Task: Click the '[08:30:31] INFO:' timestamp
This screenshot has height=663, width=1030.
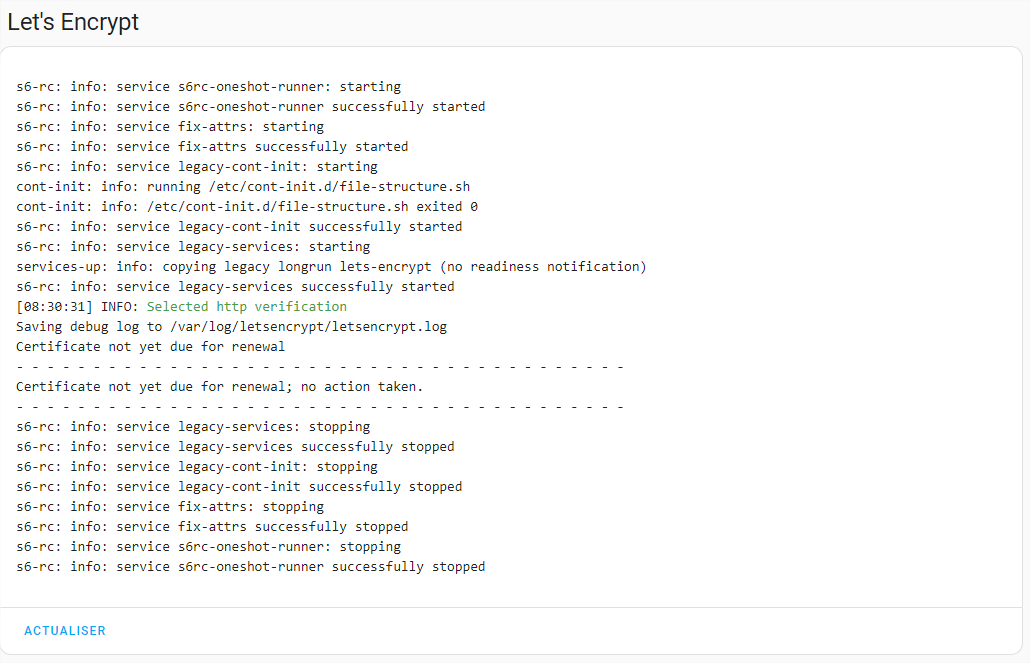Action: (x=77, y=307)
